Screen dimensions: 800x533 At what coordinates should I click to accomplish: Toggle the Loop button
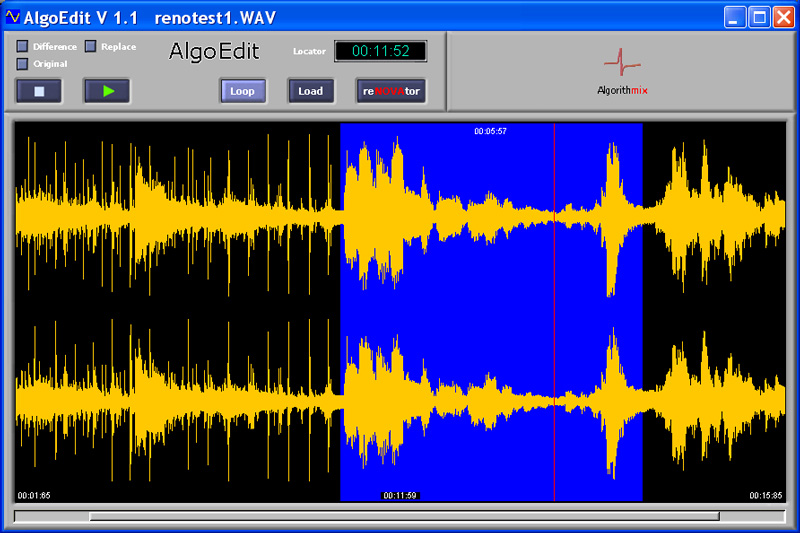click(x=242, y=91)
